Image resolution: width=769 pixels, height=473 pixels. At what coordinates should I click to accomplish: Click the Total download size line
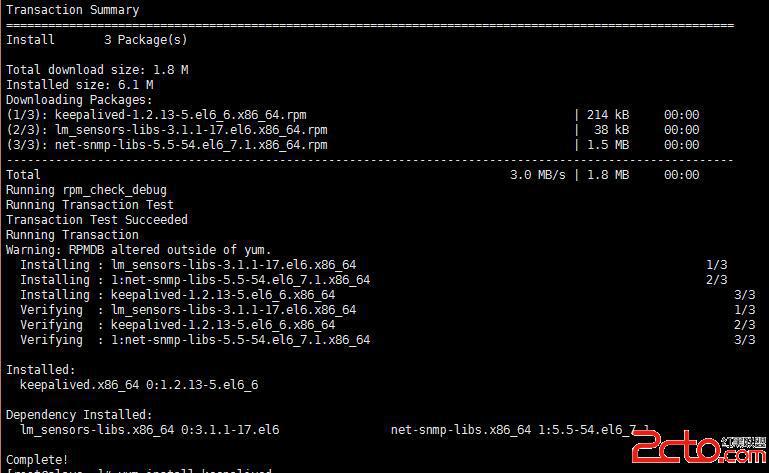point(97,70)
